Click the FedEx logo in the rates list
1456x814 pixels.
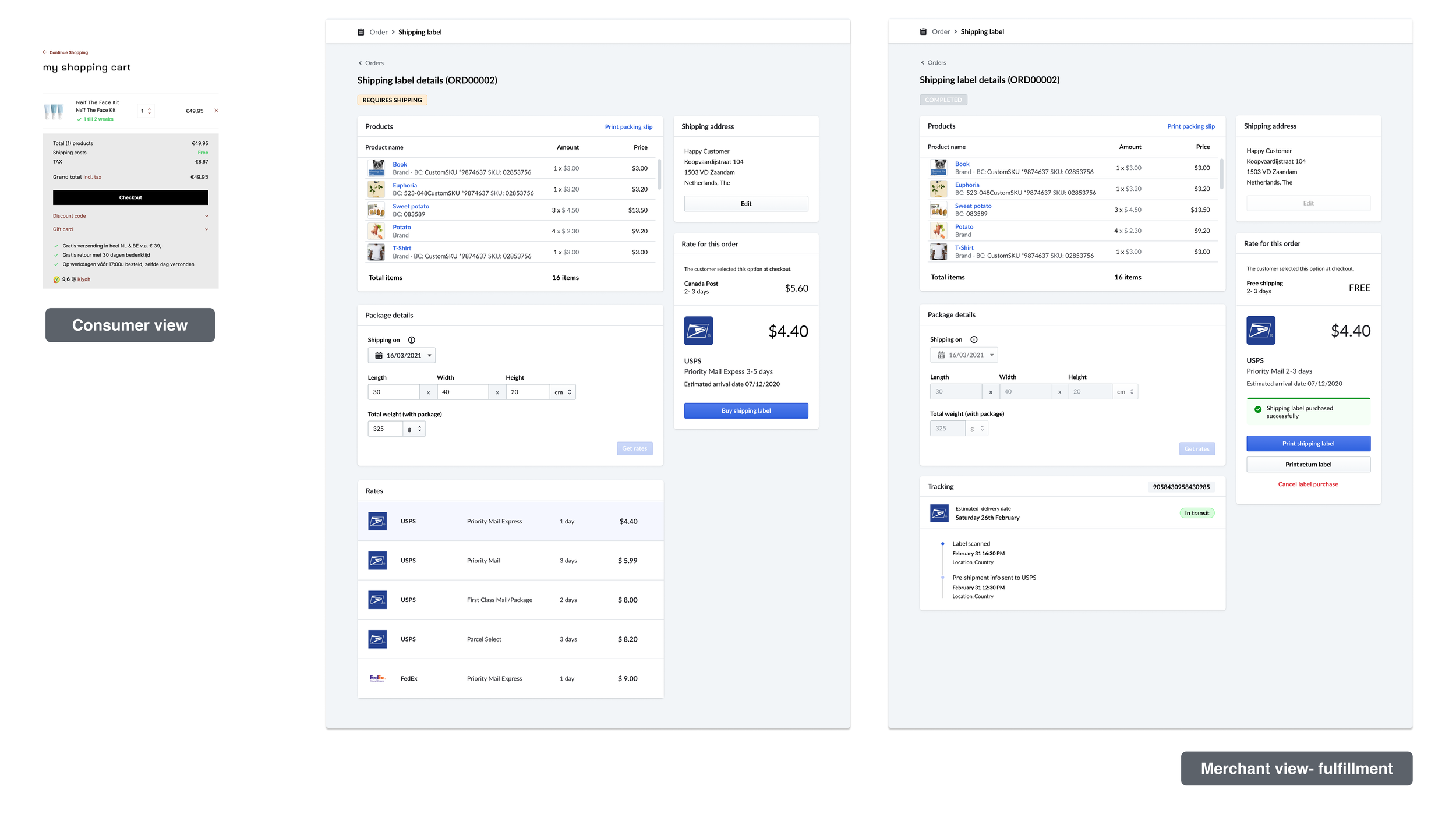[377, 678]
